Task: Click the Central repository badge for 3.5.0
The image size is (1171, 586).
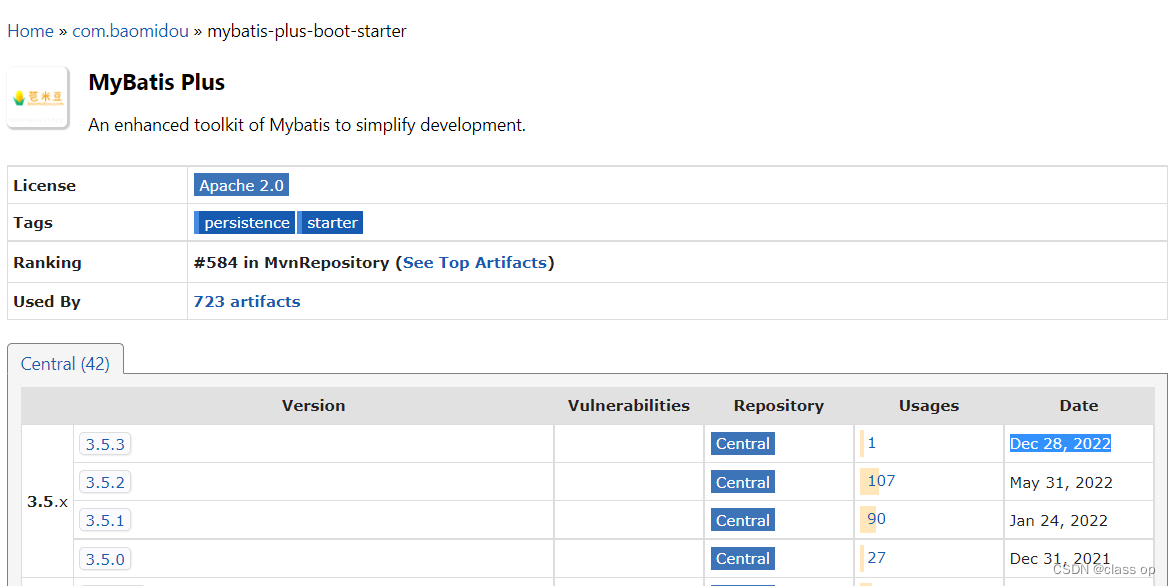Action: [742, 558]
